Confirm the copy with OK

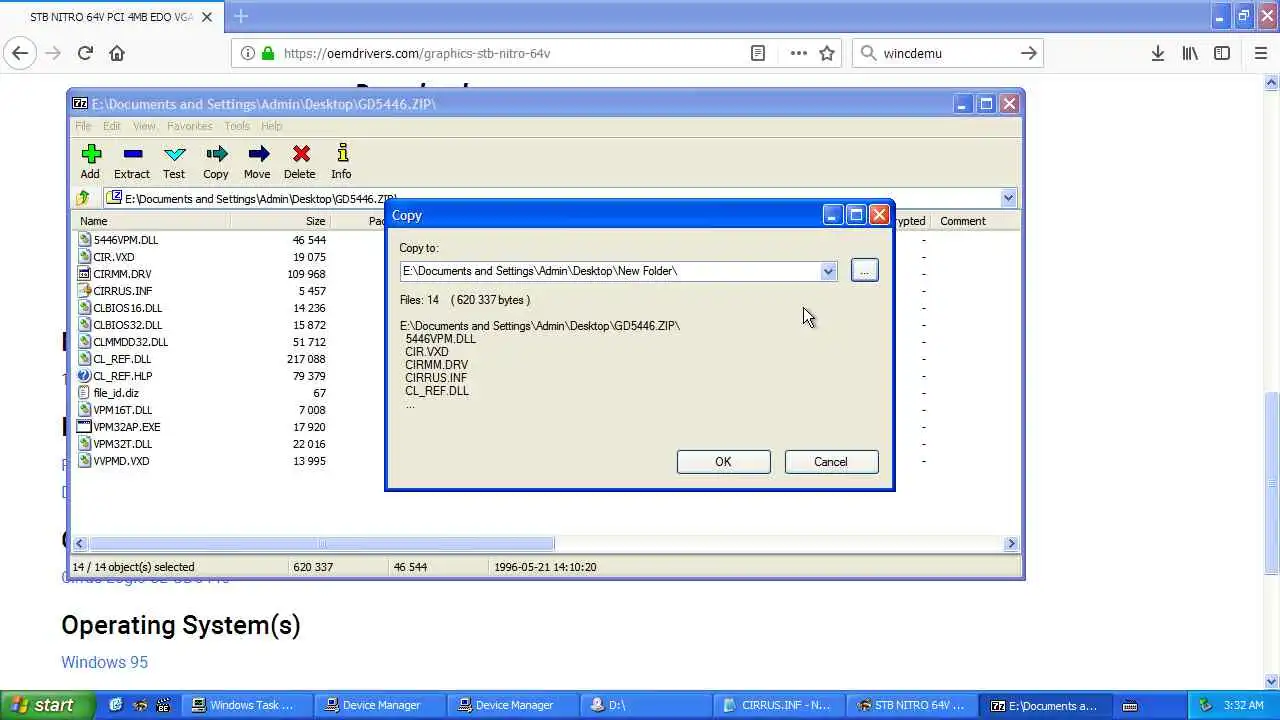point(723,462)
